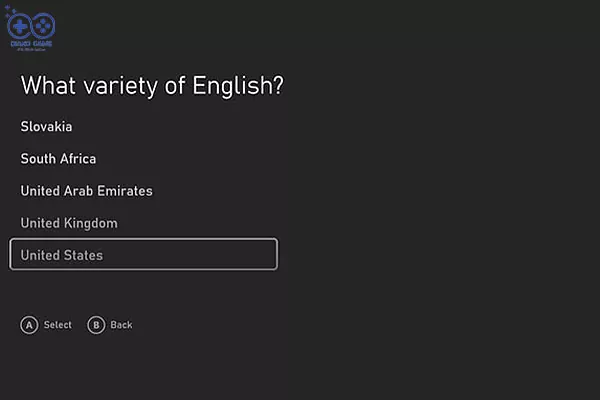The height and width of the screenshot is (400, 600).
Task: Choose Slovakia as English variety
Action: coord(46,127)
